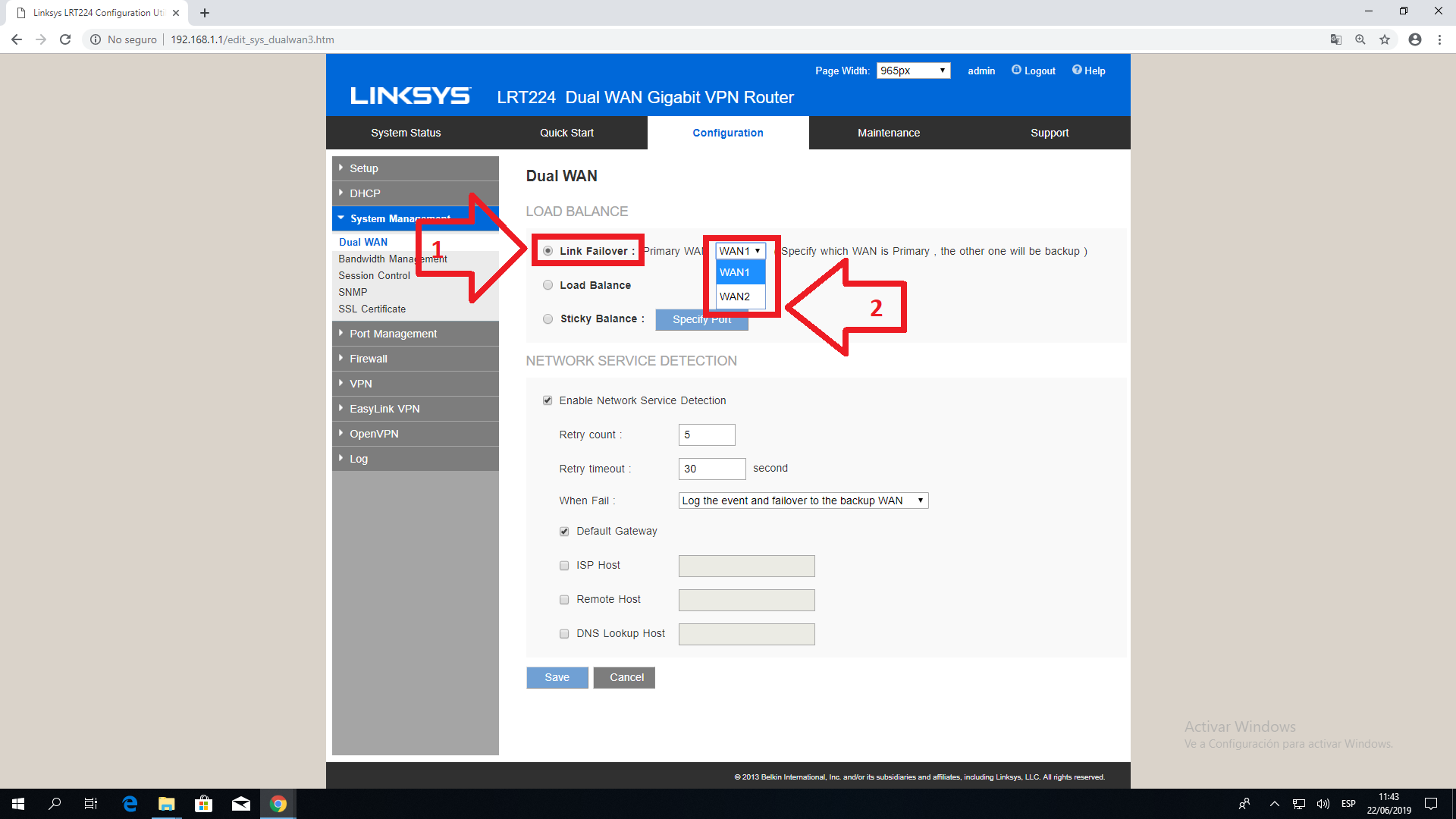Click the browser reload icon
The width and height of the screenshot is (1456, 819).
point(65,39)
